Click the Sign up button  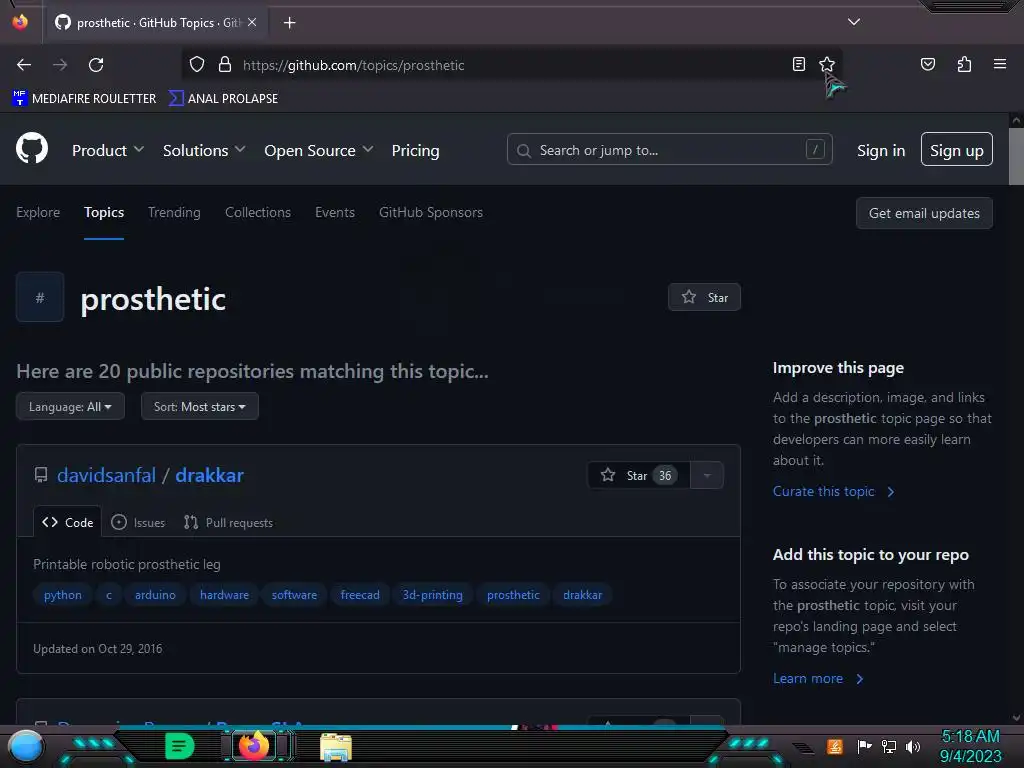(957, 150)
